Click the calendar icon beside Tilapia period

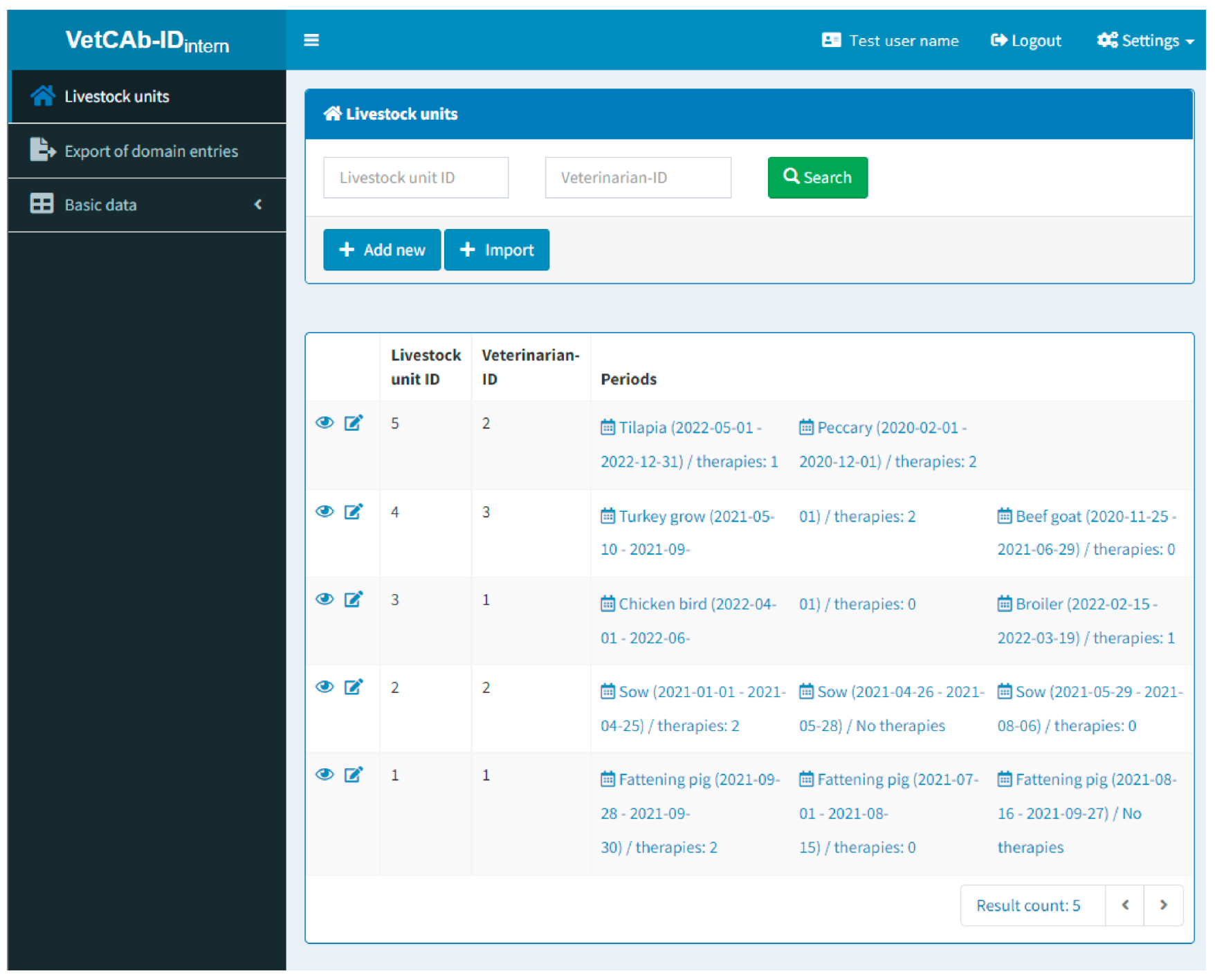pos(607,427)
